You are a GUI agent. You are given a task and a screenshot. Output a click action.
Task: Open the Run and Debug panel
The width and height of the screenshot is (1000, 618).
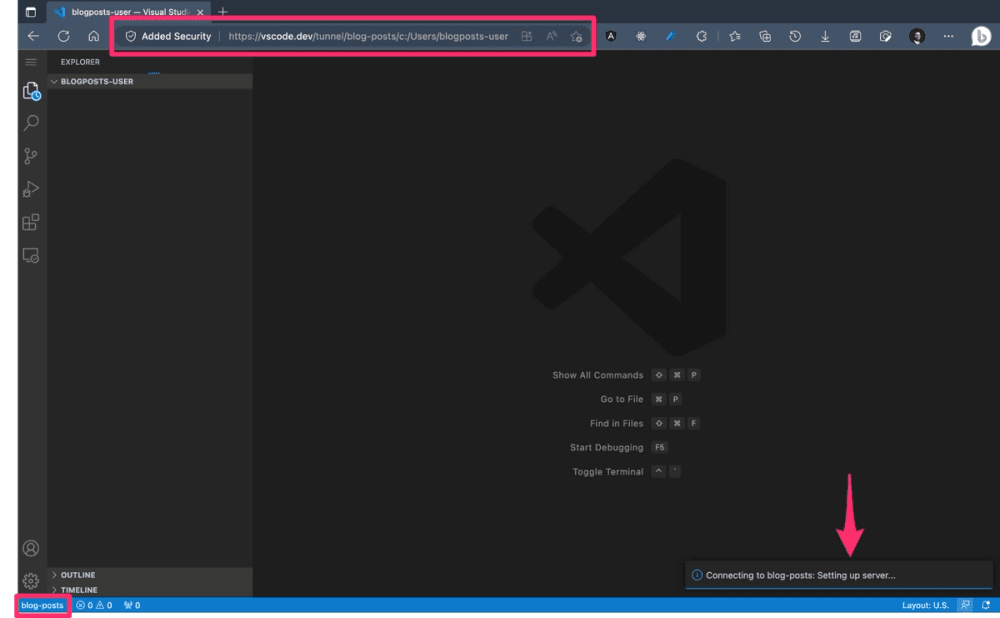[30, 188]
